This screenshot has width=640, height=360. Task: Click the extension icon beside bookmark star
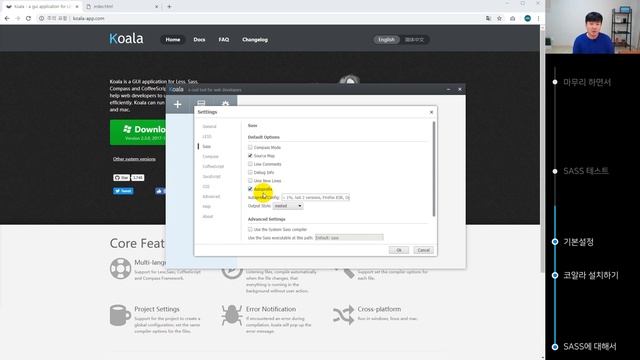pyautogui.click(x=513, y=18)
